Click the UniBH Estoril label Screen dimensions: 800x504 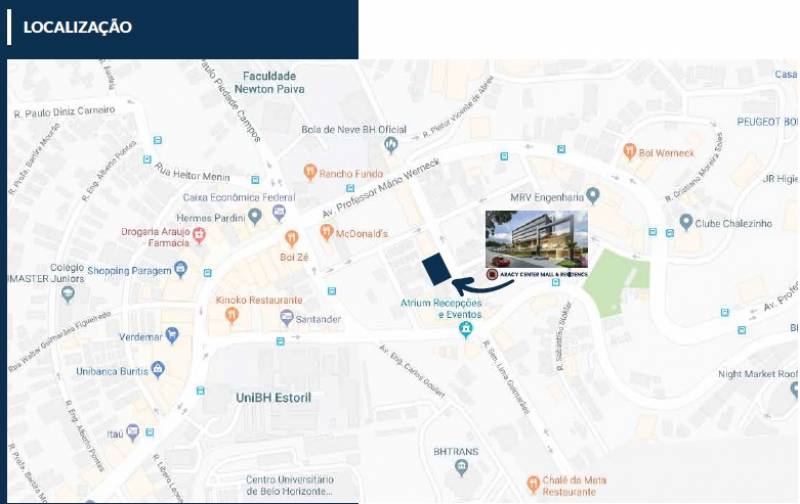coord(273,398)
